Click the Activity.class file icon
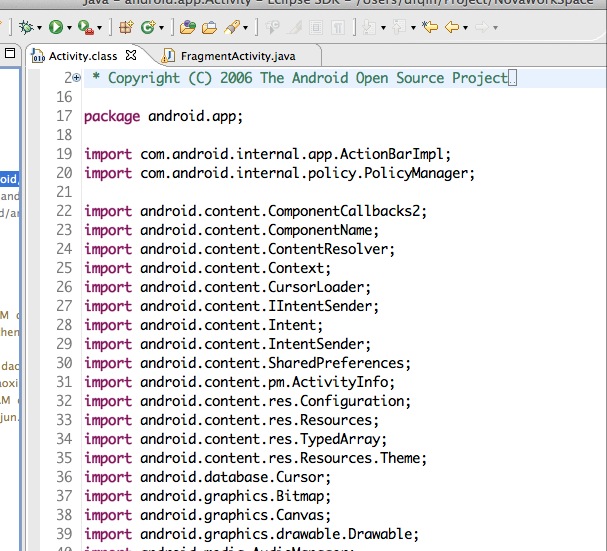The image size is (607, 551). pos(38,56)
